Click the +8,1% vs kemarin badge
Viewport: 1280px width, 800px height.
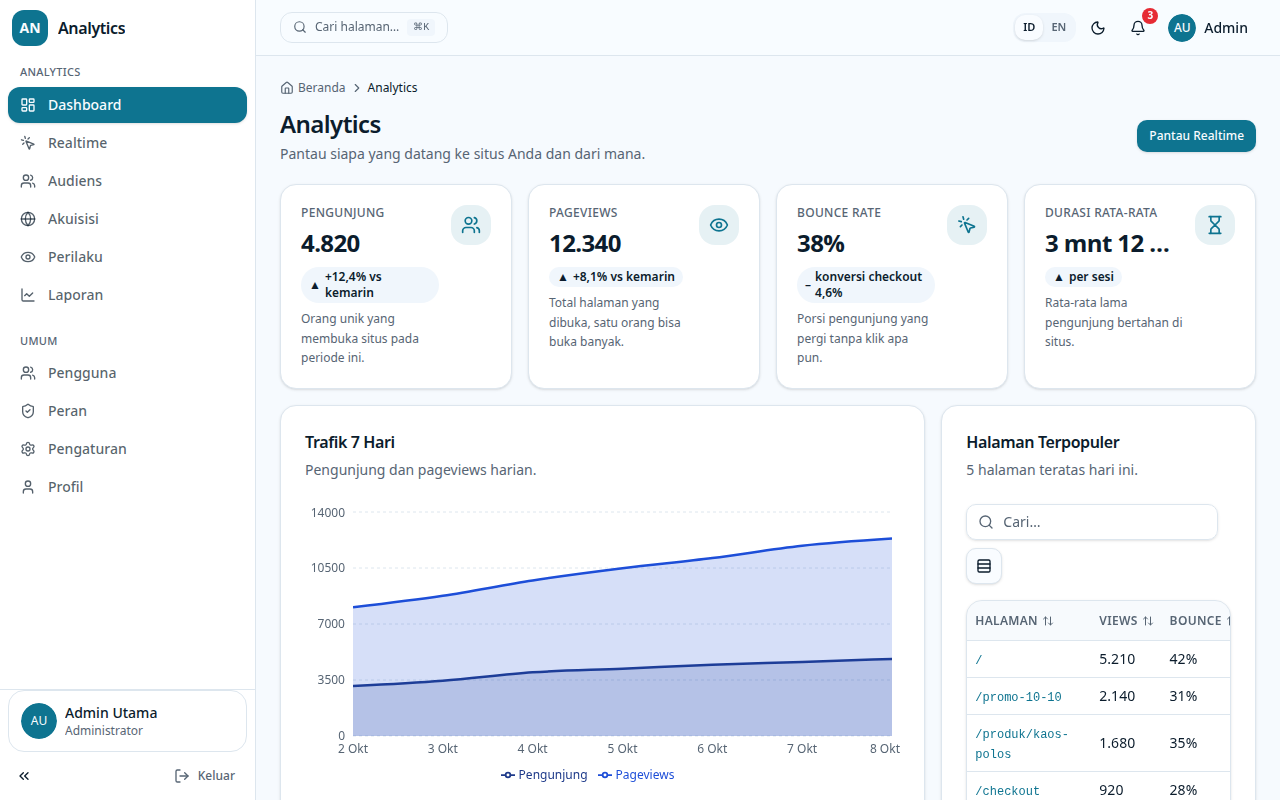pyautogui.click(x=617, y=277)
